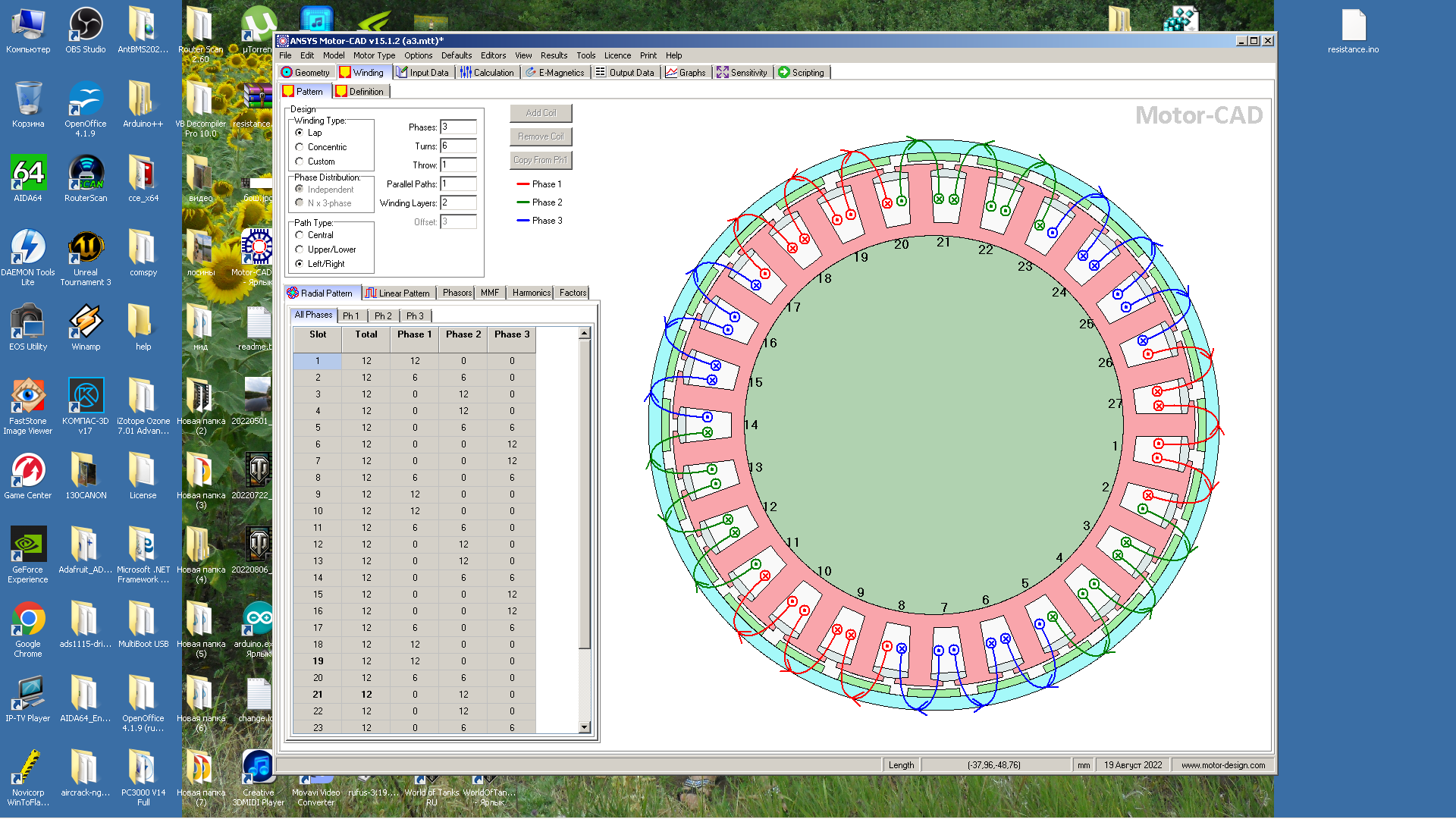
Task: Open the Sensitivity tab icon
Action: [x=723, y=73]
